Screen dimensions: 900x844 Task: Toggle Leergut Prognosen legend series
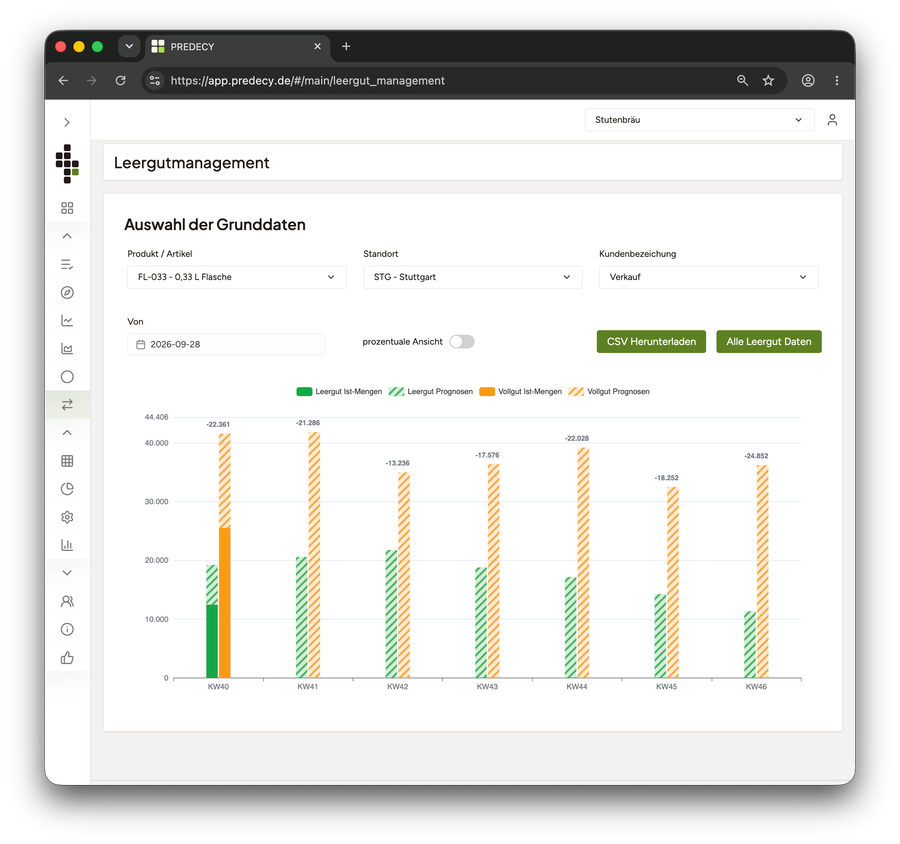pos(430,392)
